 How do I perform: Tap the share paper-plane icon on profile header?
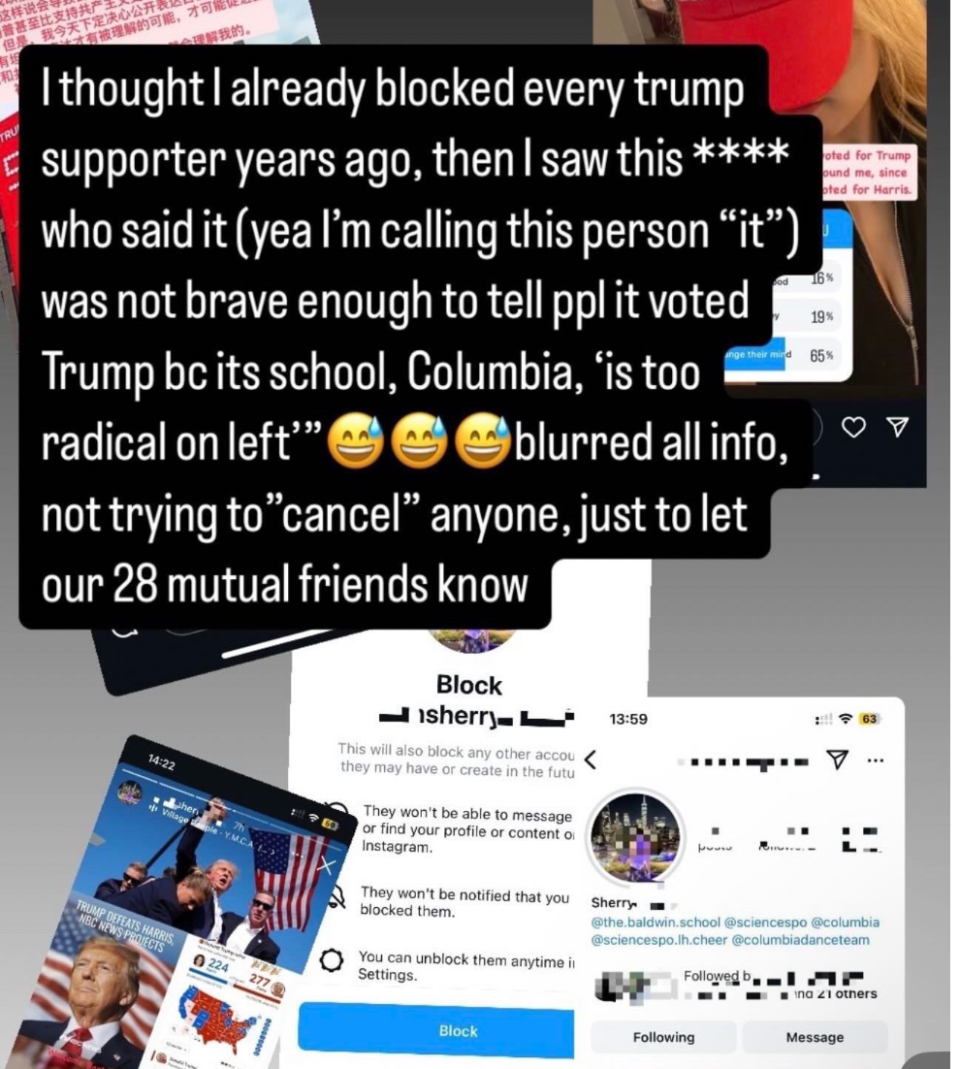[837, 759]
